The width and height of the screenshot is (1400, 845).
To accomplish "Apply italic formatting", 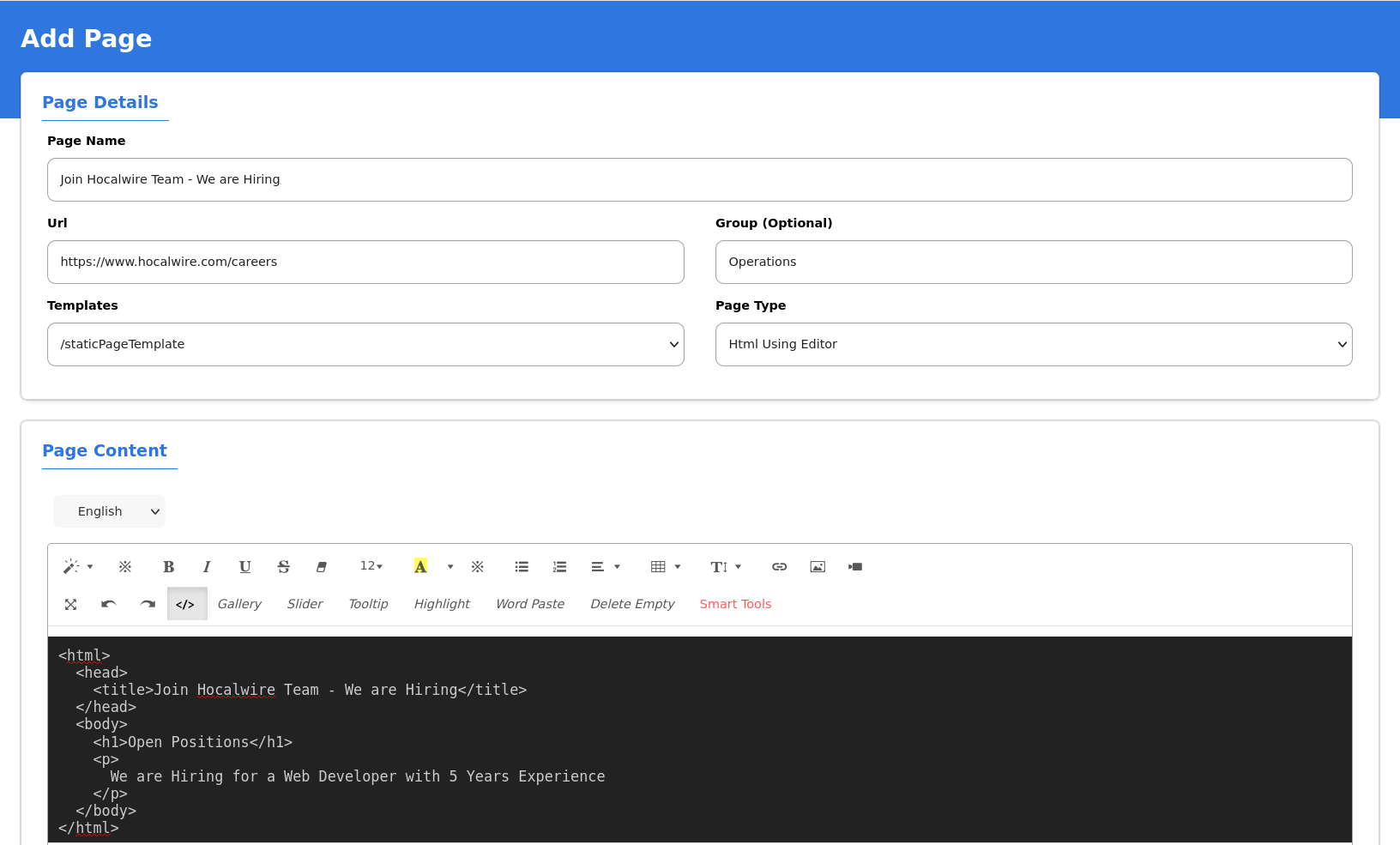I will tap(207, 567).
